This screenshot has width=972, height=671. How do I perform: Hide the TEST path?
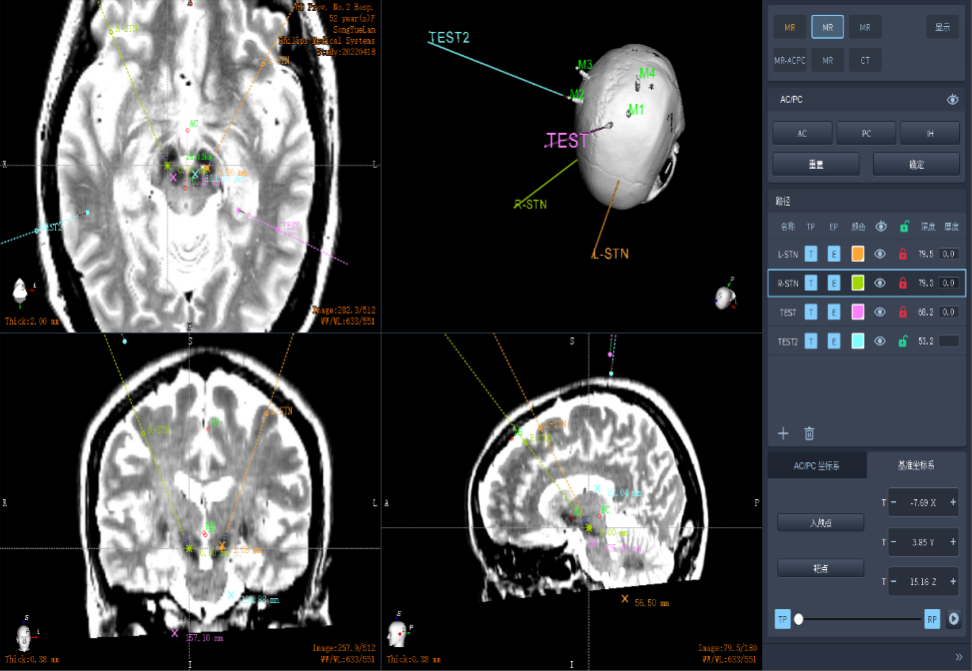tap(880, 312)
